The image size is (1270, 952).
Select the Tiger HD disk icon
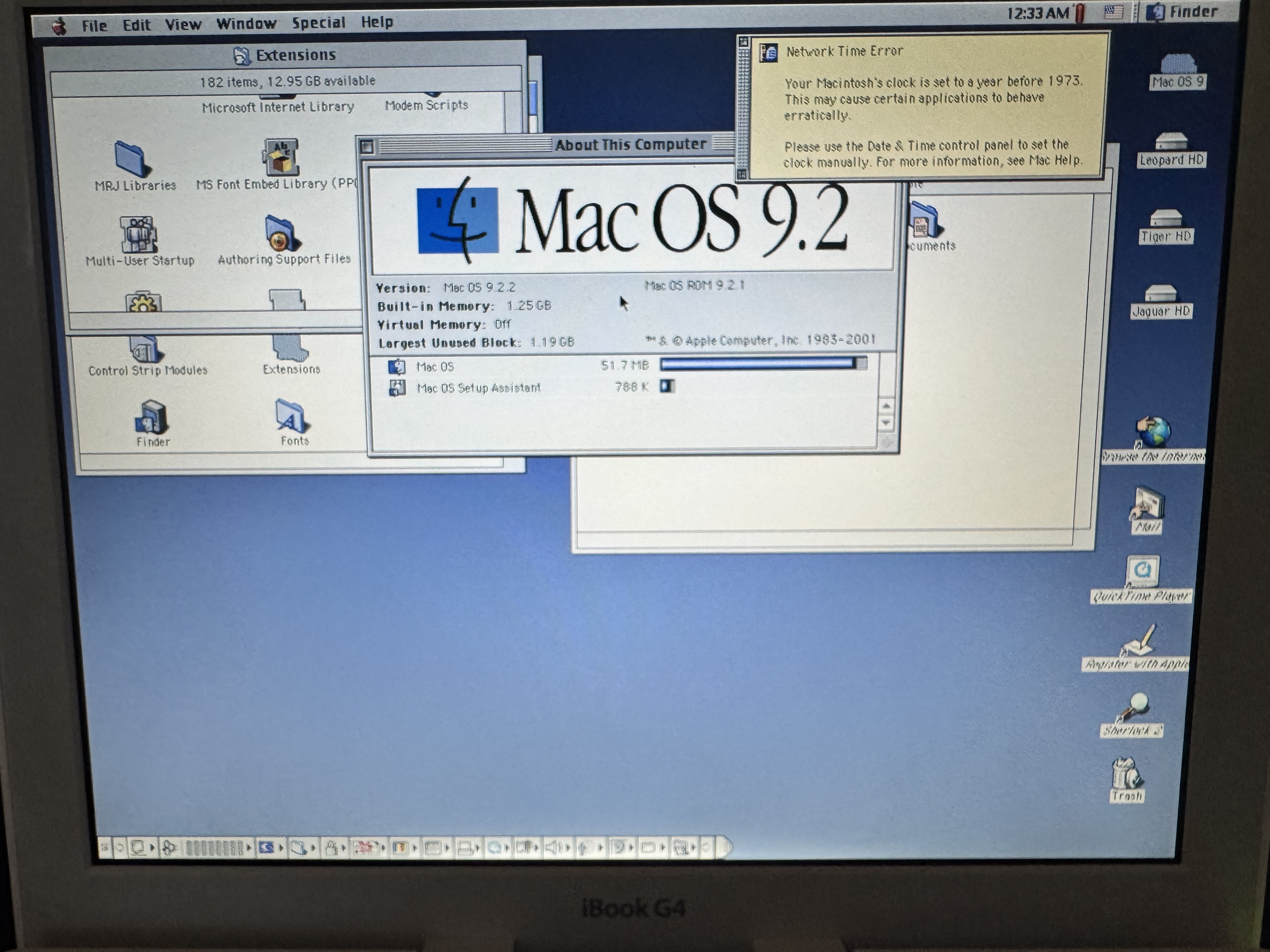pos(1165,227)
